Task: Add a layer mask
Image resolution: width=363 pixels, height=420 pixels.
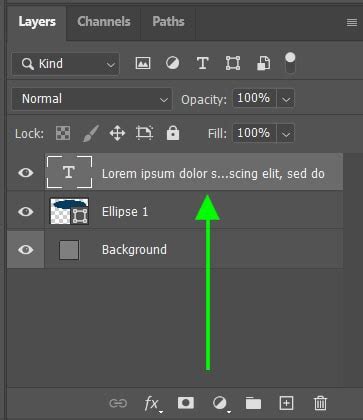Action: tap(186, 403)
